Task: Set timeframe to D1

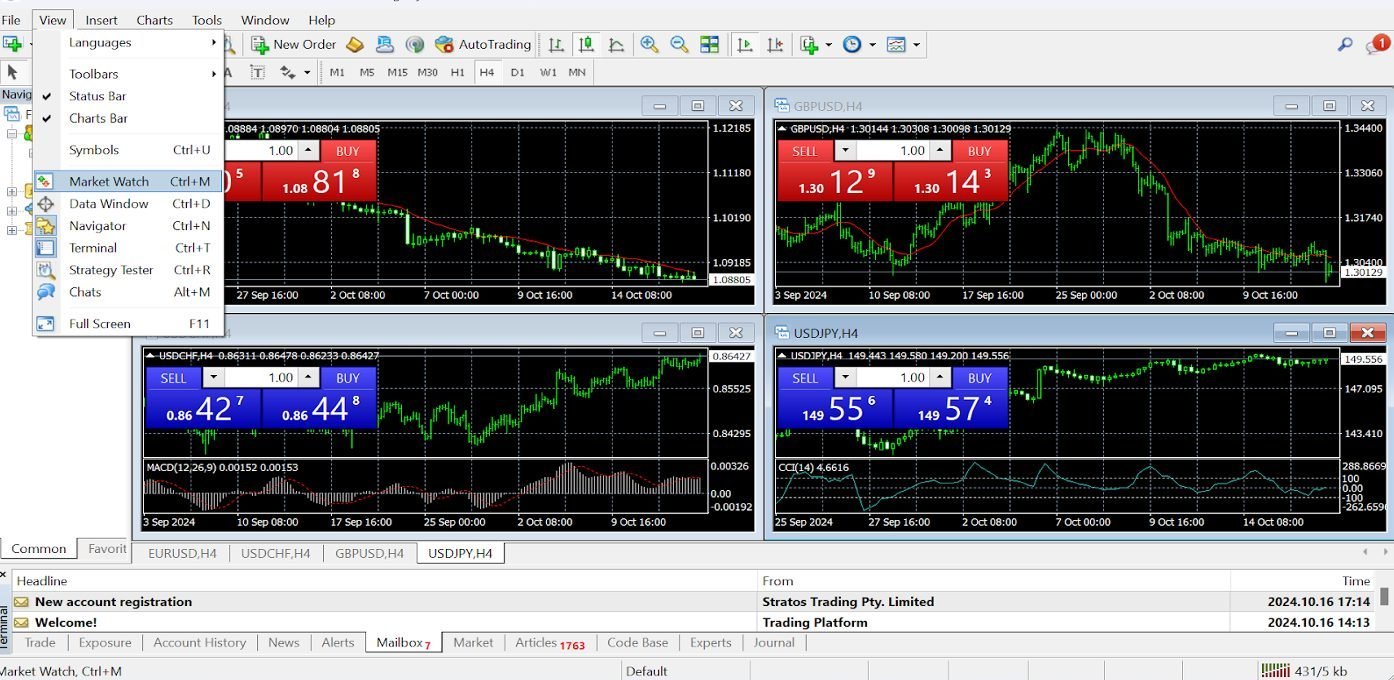Action: (x=517, y=72)
